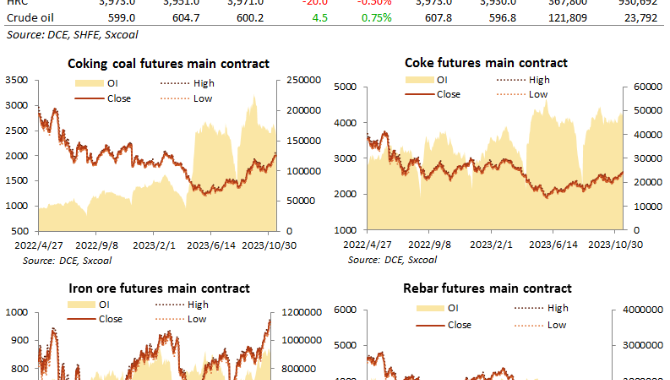
Task: Click the Close legend line in coke chart
Action: pyautogui.click(x=419, y=94)
